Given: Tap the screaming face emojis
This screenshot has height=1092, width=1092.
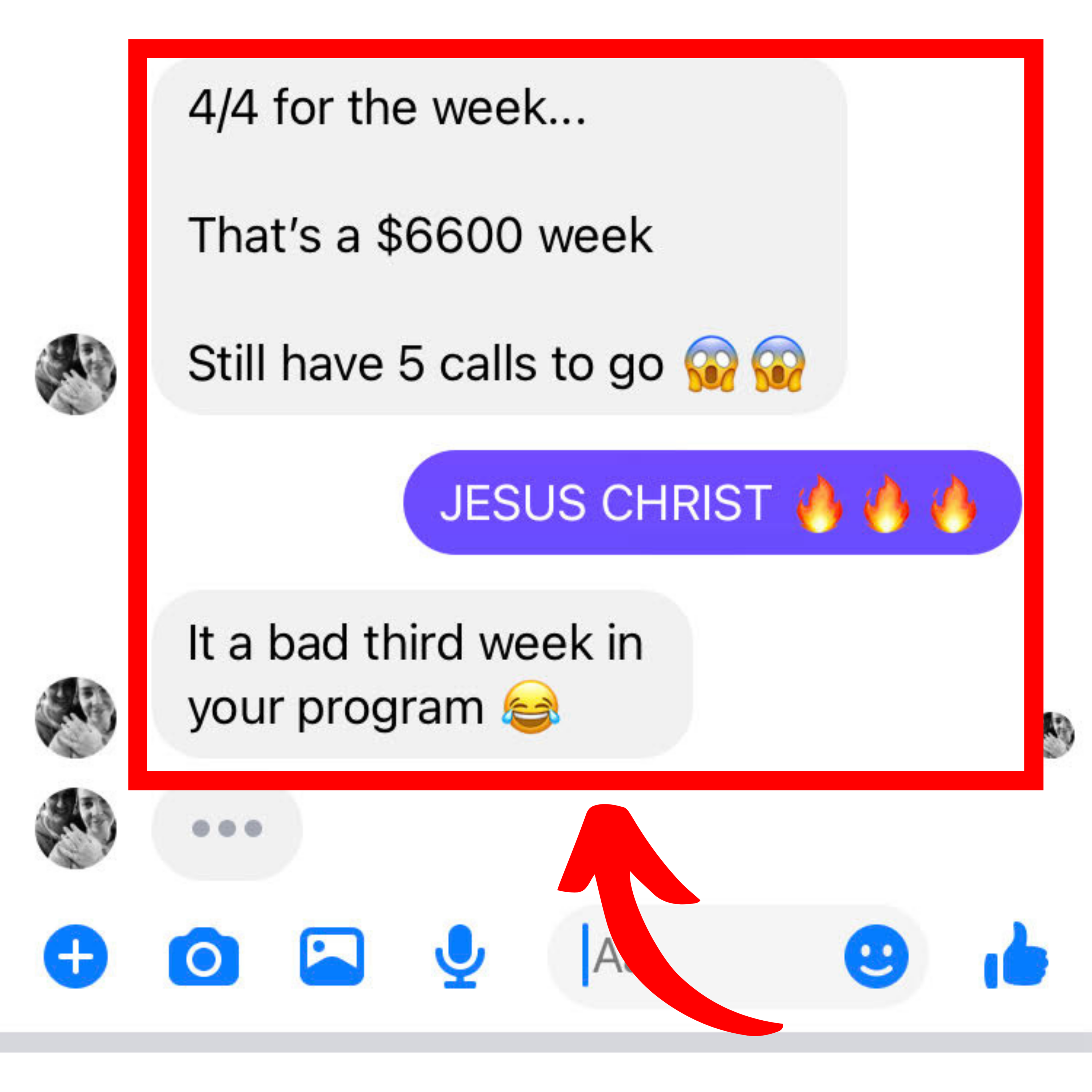Looking at the screenshot, I should point(744,363).
